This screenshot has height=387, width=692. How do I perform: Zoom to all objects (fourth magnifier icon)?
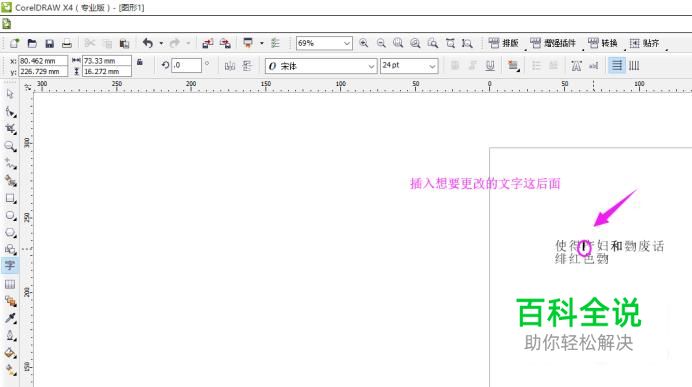coord(415,43)
